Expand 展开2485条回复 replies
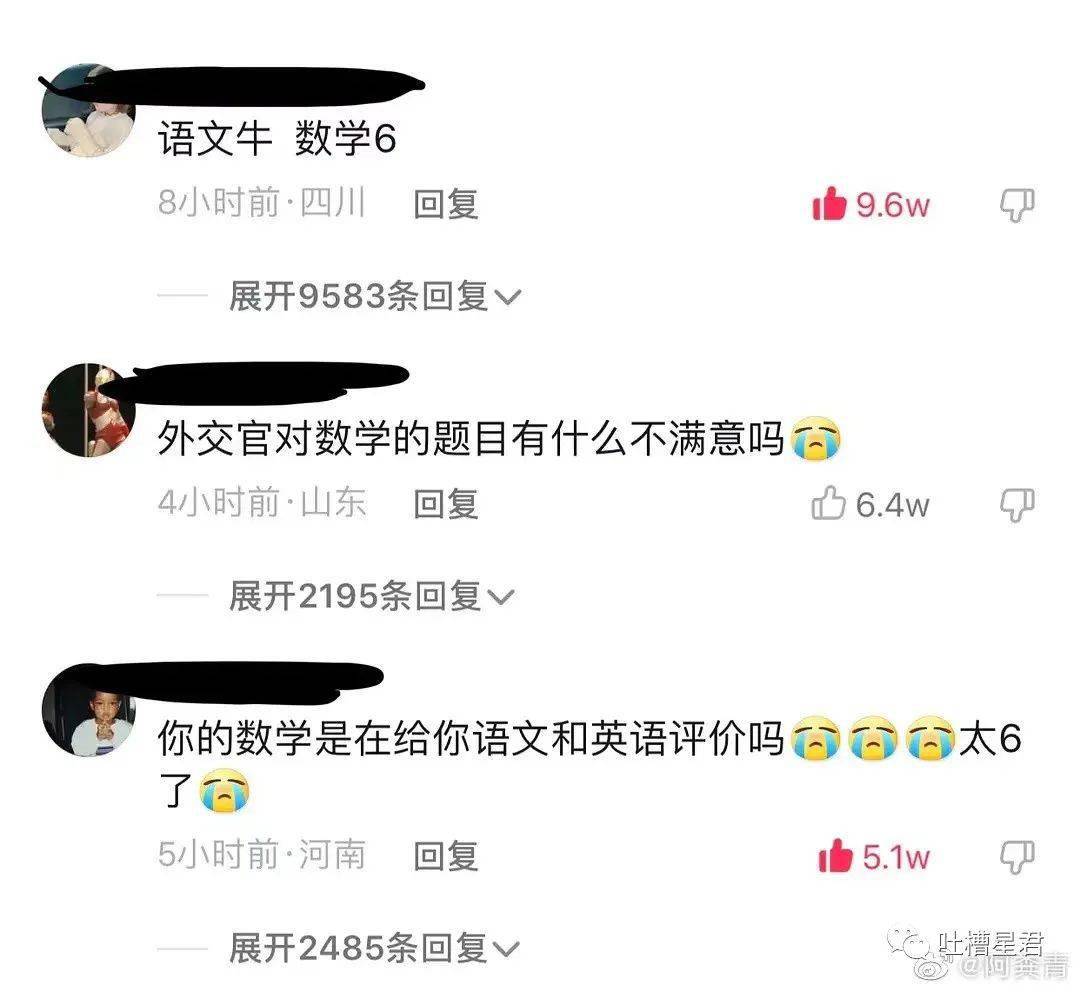Screen dimensions: 1080x992 [x=374, y=948]
